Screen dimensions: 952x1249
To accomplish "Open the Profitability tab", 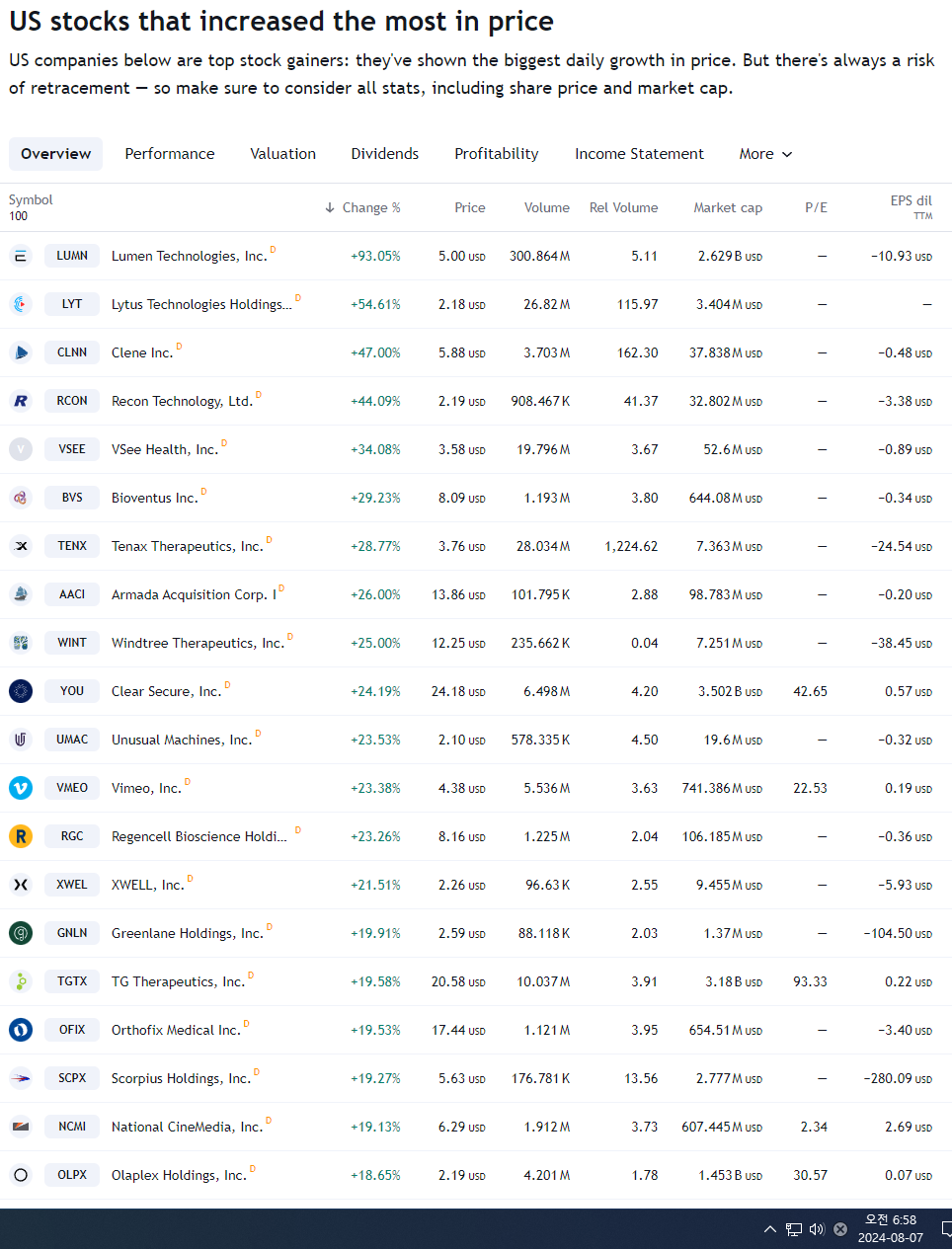I will pos(497,154).
